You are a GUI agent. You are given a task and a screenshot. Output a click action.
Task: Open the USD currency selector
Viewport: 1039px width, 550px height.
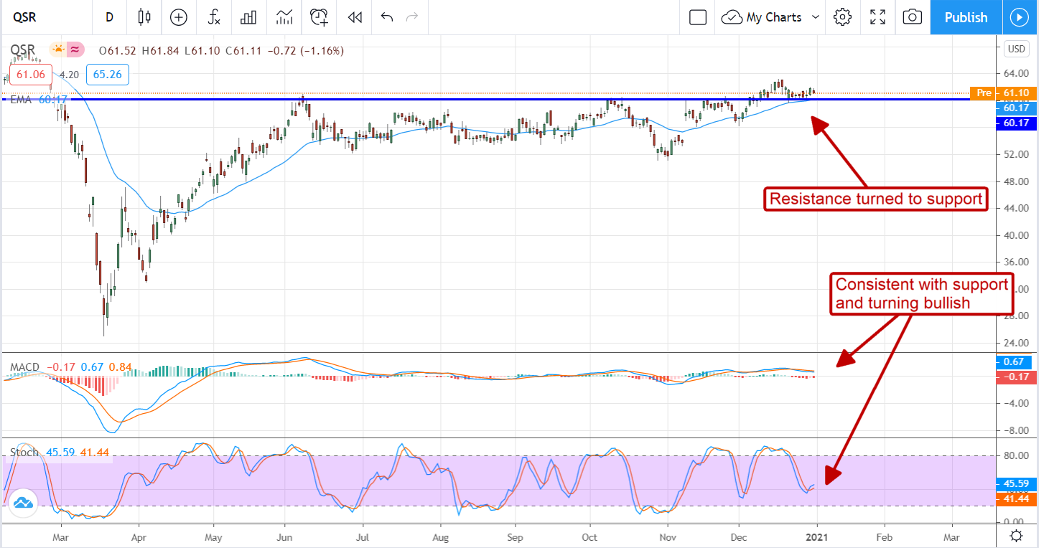coord(1017,49)
